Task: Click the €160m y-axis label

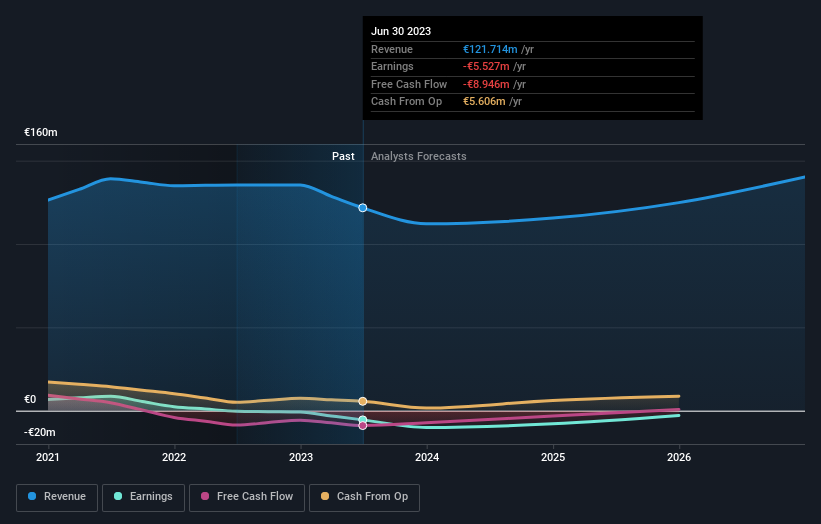Action: (x=40, y=132)
